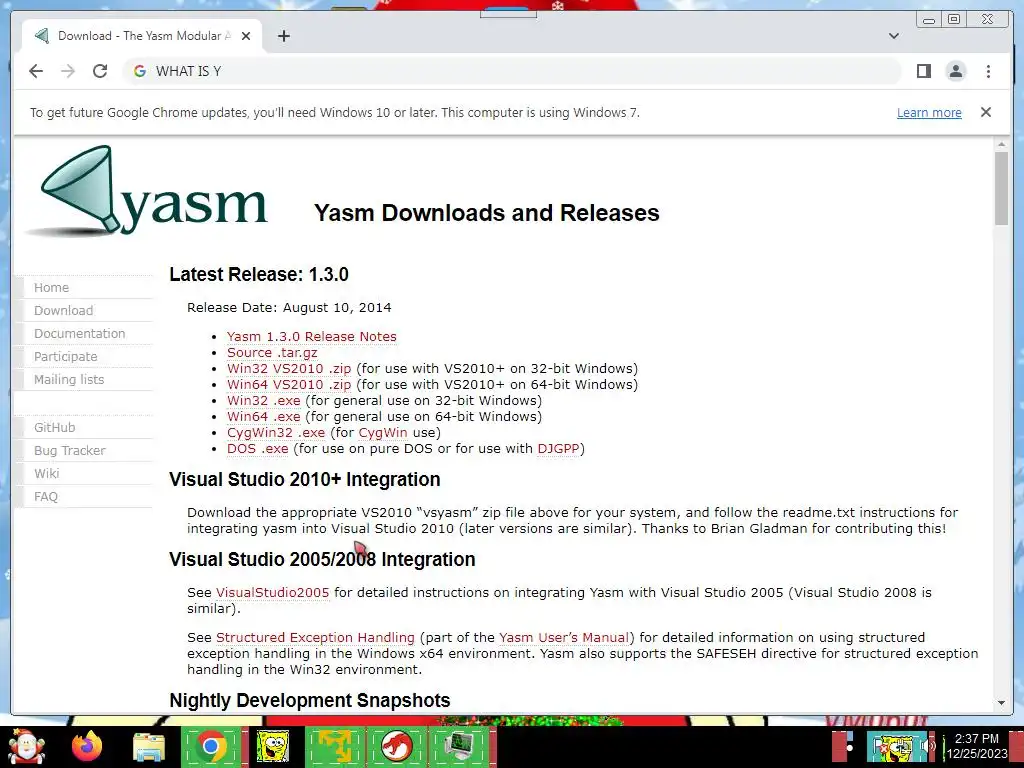
Task: Click the tray volume speaker icon
Action: (x=928, y=746)
